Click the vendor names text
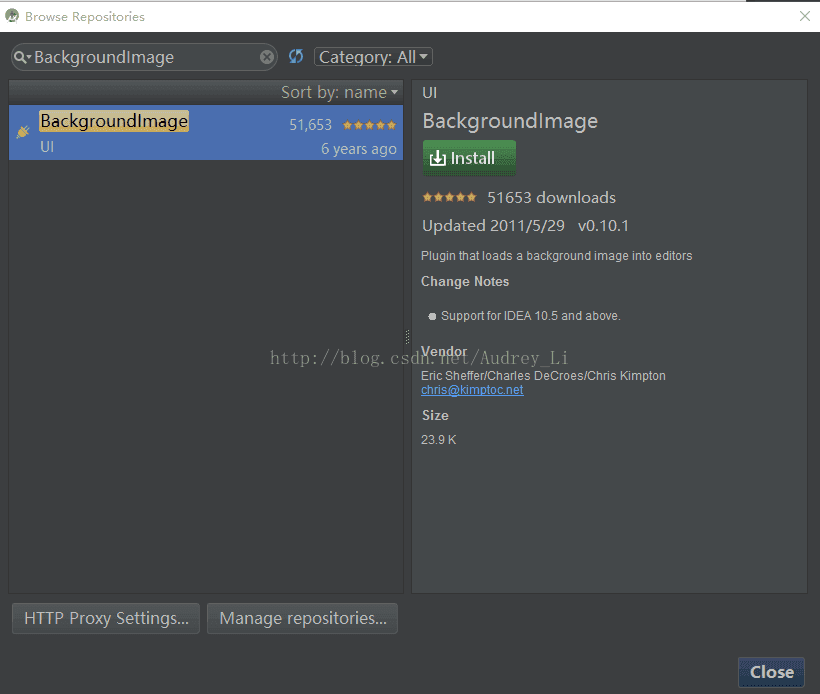This screenshot has width=820, height=694. [x=543, y=376]
